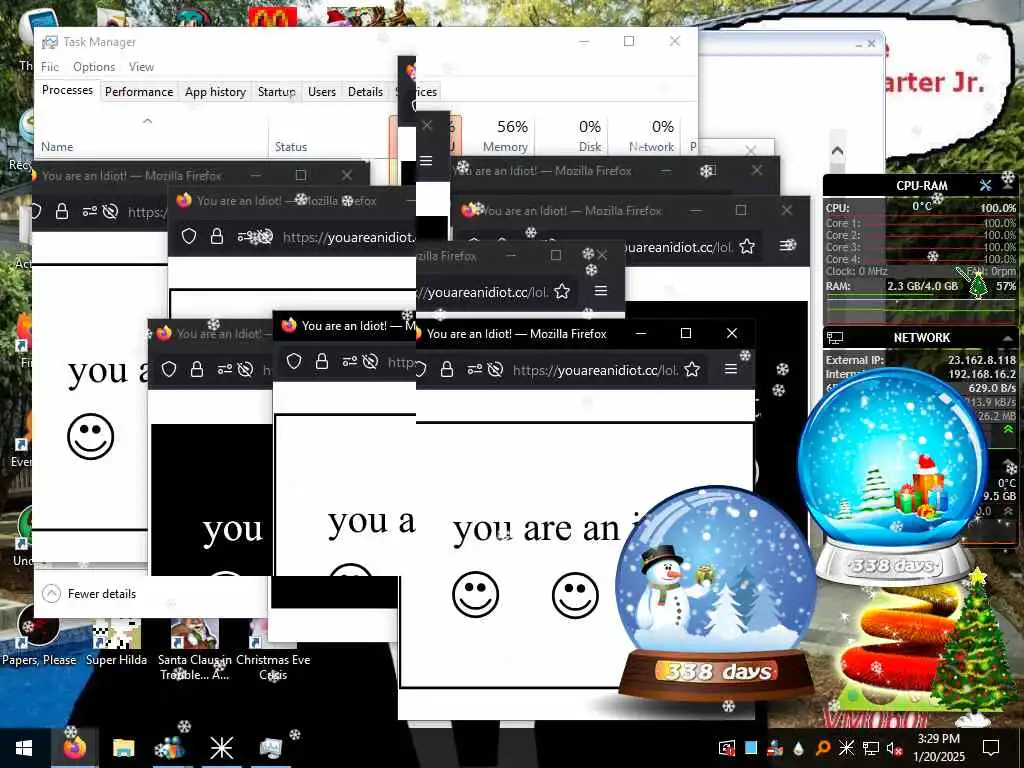The width and height of the screenshot is (1024, 768).
Task: Open the permissions icon in the front Firefox window
Action: (x=475, y=370)
